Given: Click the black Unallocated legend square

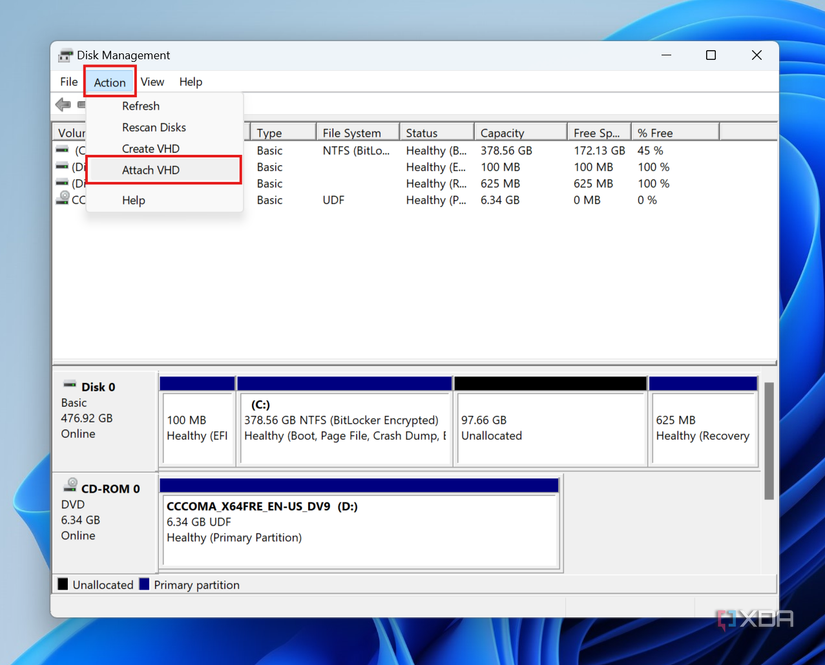Looking at the screenshot, I should 62,584.
